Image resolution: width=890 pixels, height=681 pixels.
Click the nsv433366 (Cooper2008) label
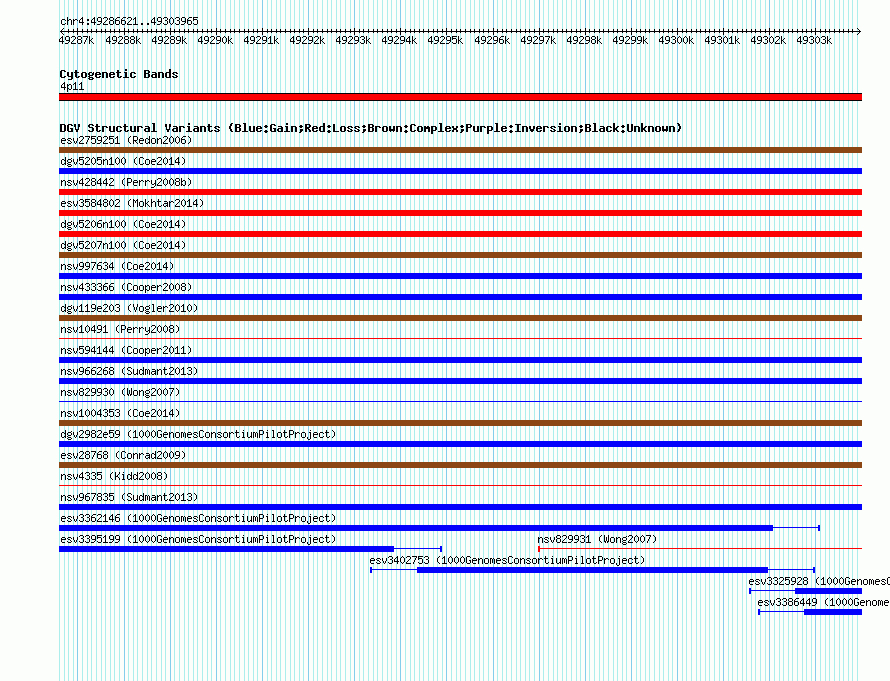click(126, 287)
